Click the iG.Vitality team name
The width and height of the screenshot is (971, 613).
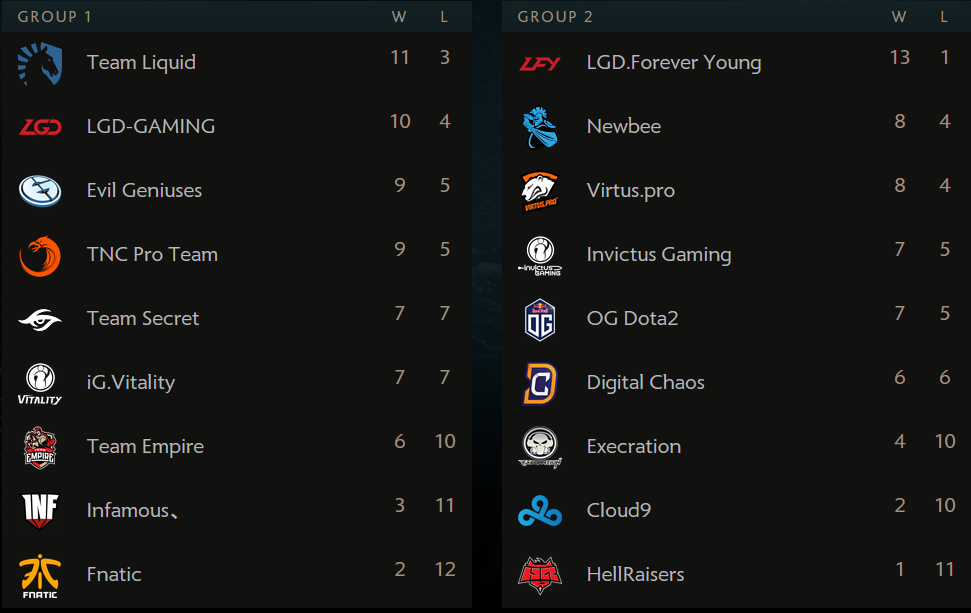pyautogui.click(x=131, y=383)
